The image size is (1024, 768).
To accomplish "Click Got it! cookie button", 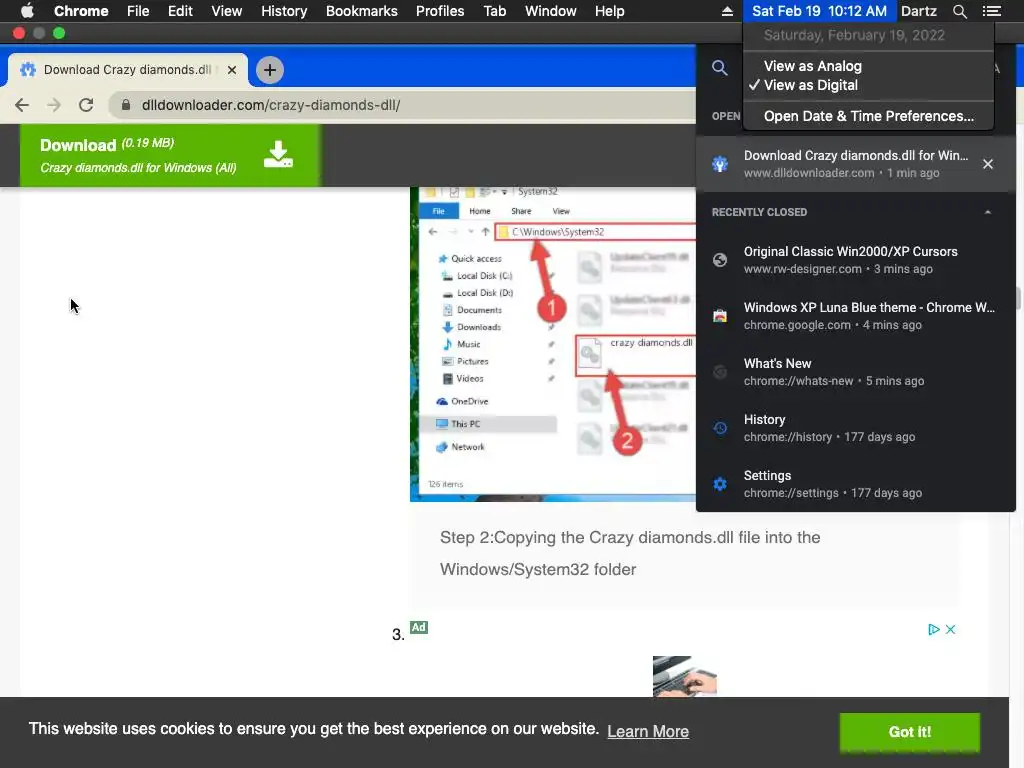I will pyautogui.click(x=909, y=731).
